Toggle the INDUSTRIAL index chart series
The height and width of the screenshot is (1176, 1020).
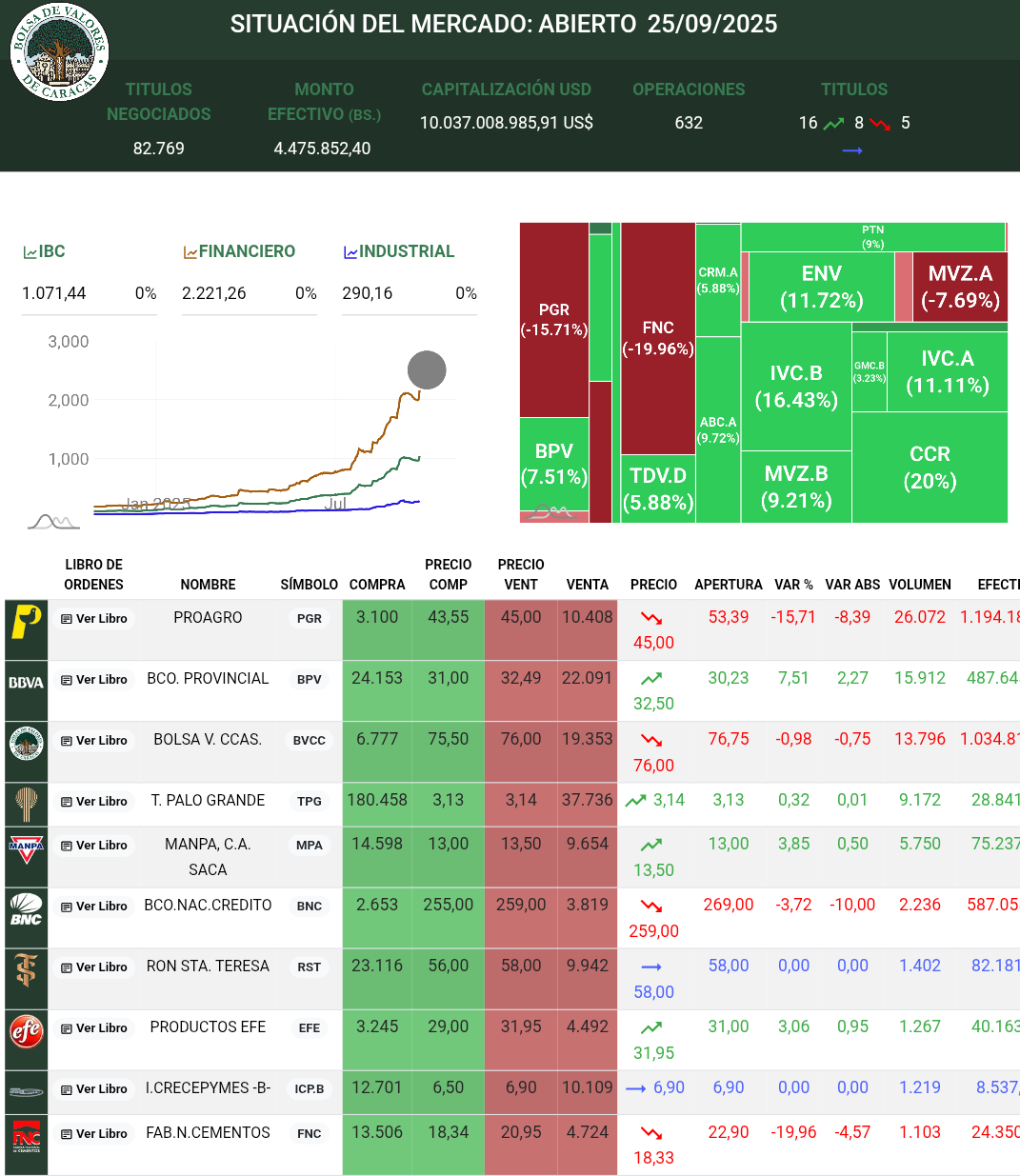tap(399, 251)
